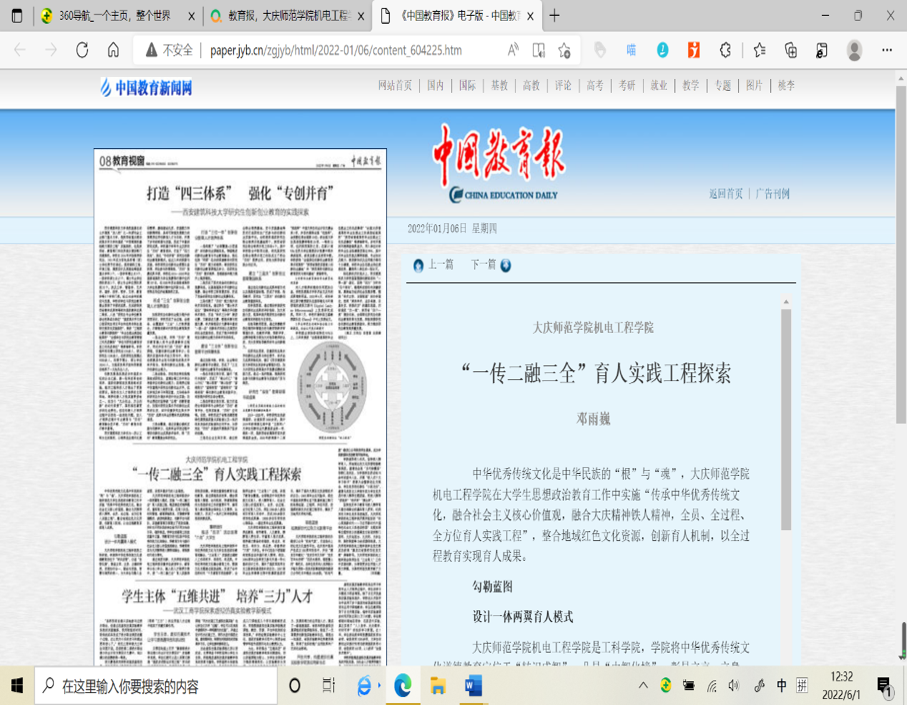
Task: Click the next article arrow icon 下一篇
Action: click(506, 265)
